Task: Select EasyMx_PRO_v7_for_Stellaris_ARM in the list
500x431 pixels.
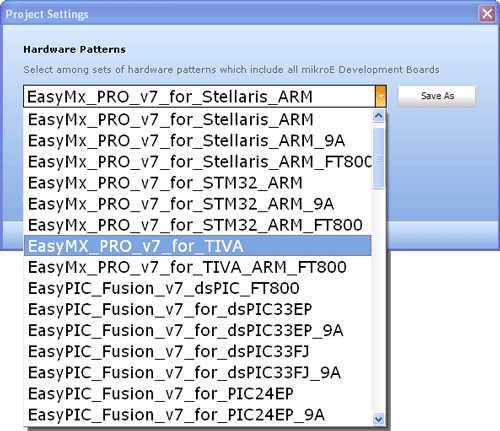Action: point(198,119)
